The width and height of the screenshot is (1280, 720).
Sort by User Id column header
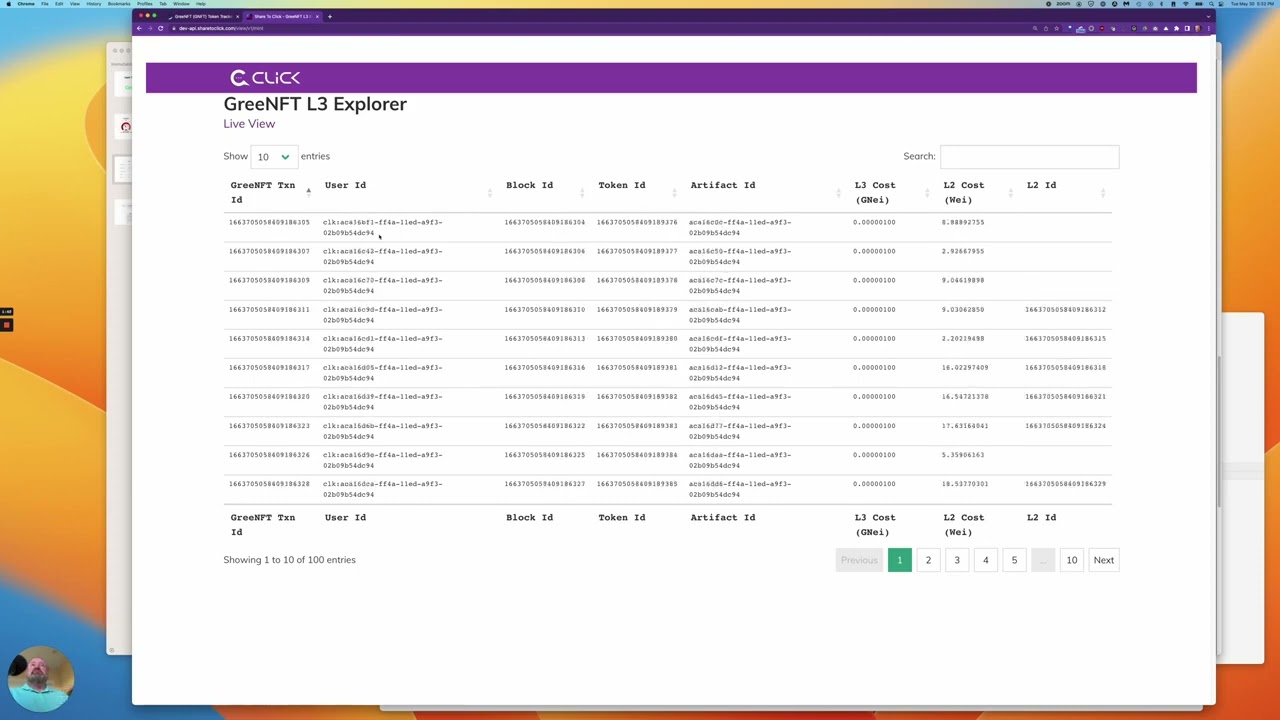[x=407, y=192]
